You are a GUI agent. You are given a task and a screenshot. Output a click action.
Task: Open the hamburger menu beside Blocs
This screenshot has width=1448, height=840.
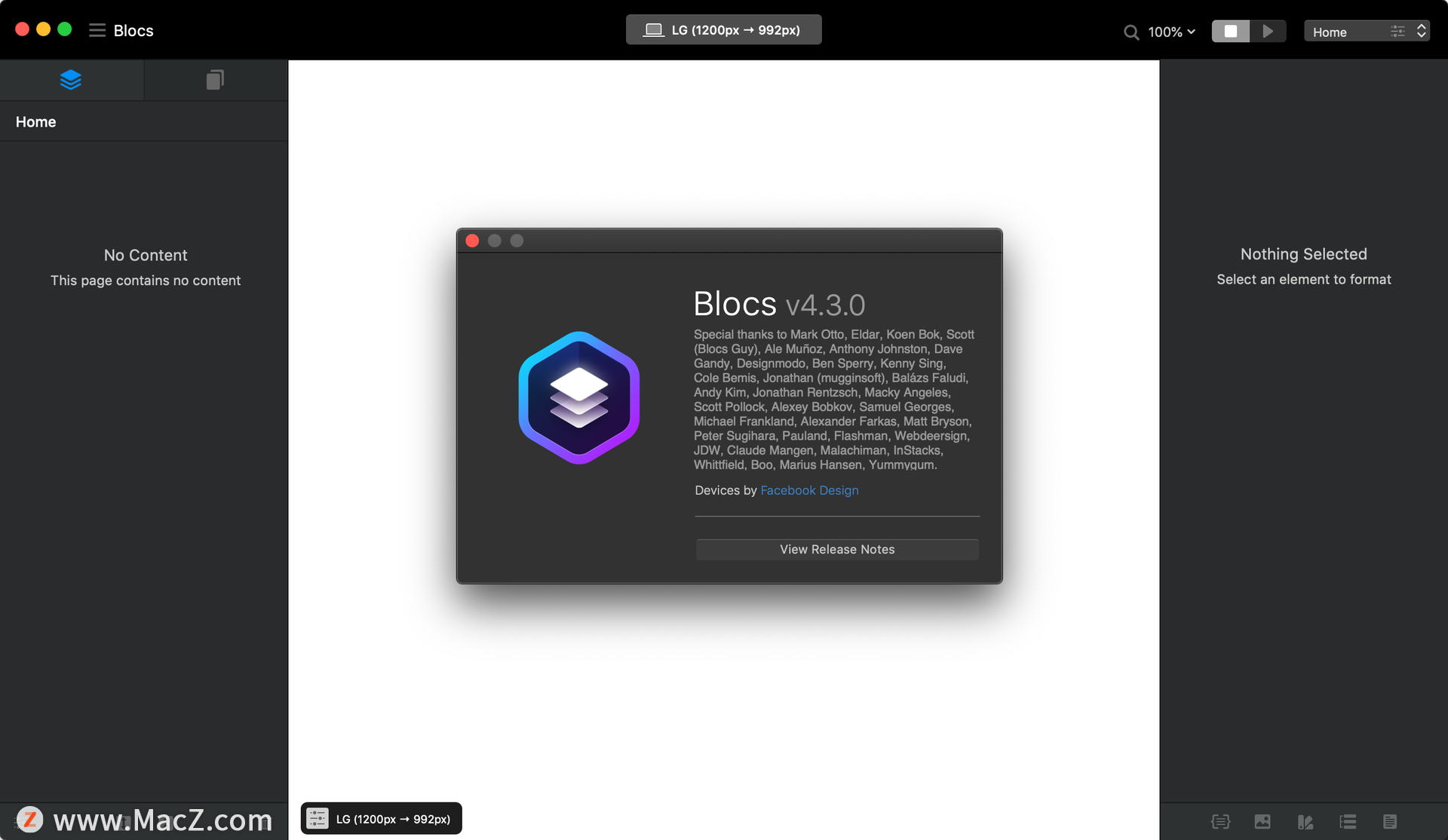pyautogui.click(x=97, y=30)
